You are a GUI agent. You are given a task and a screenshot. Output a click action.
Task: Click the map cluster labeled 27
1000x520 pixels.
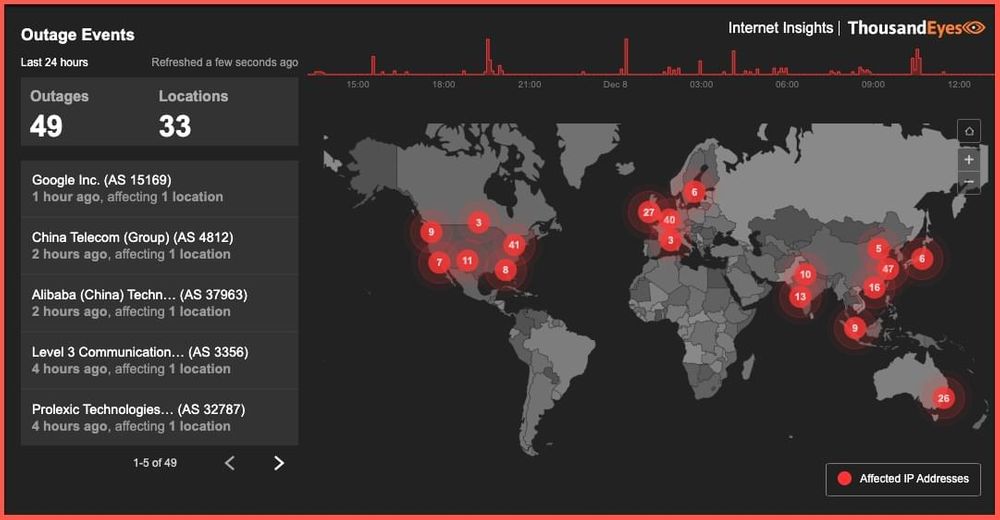(x=649, y=212)
